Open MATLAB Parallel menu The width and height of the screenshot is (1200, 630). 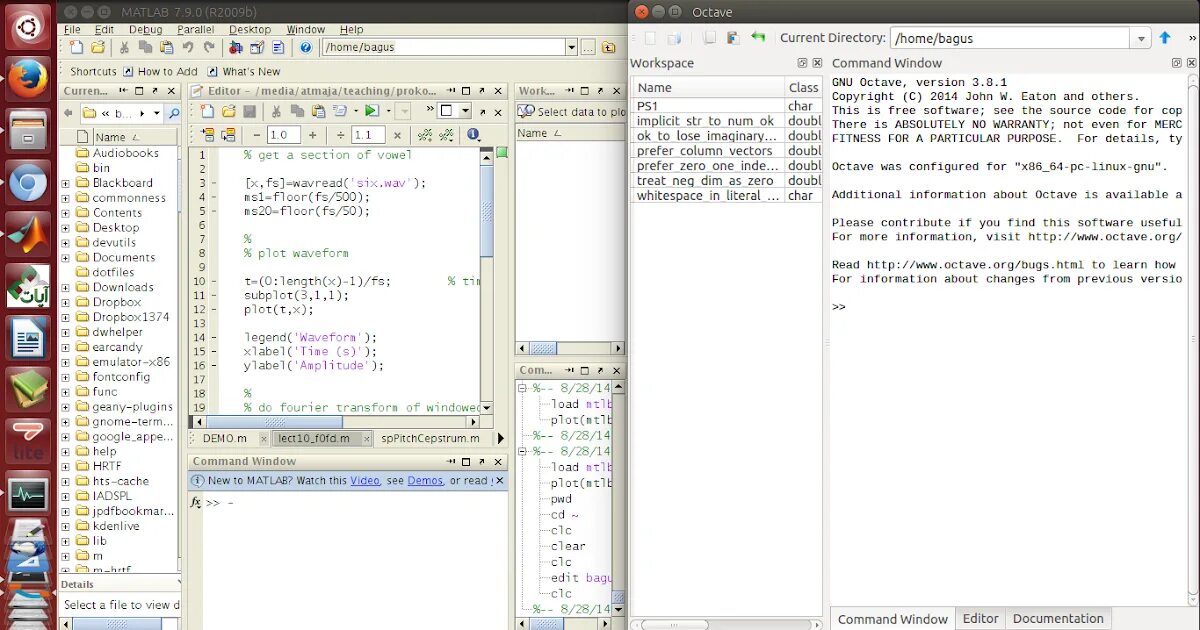pyautogui.click(x=196, y=30)
